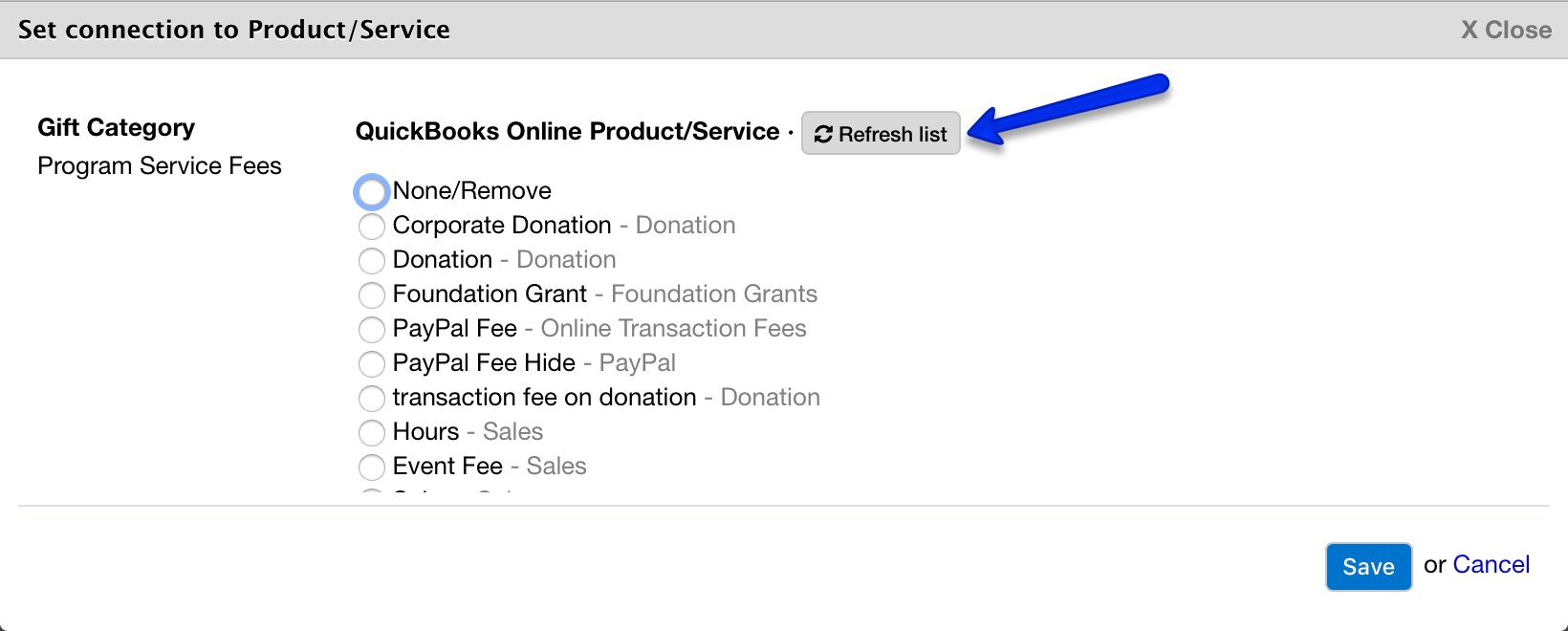The image size is (1568, 631).
Task: Save the Product/Service connection
Action: click(1368, 566)
